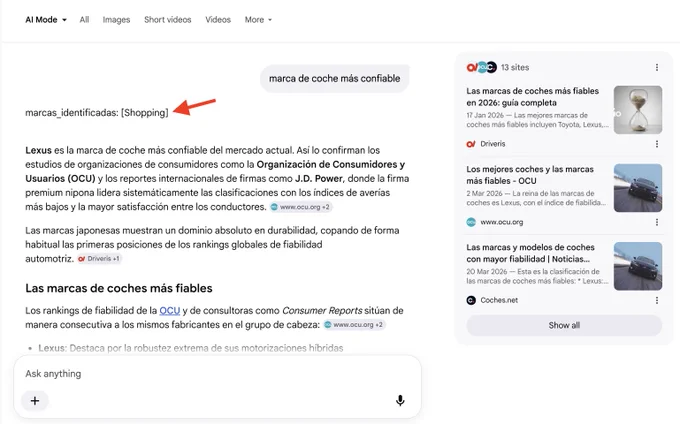The height and width of the screenshot is (424, 680).
Task: Open options for the www.ocu.org source
Action: [x=657, y=222]
